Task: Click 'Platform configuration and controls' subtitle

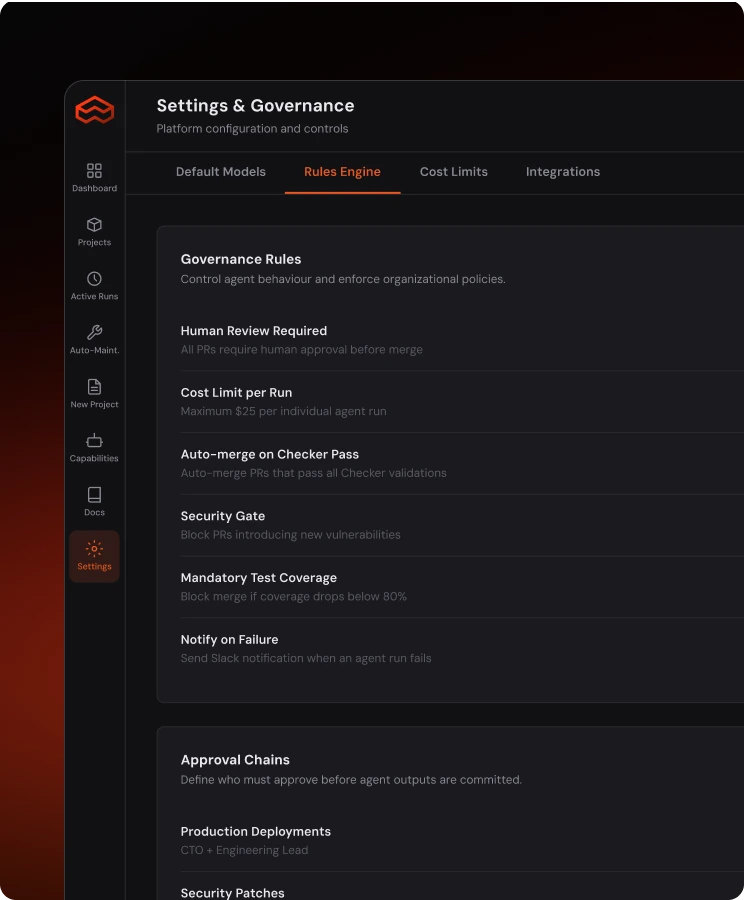Action: click(253, 129)
